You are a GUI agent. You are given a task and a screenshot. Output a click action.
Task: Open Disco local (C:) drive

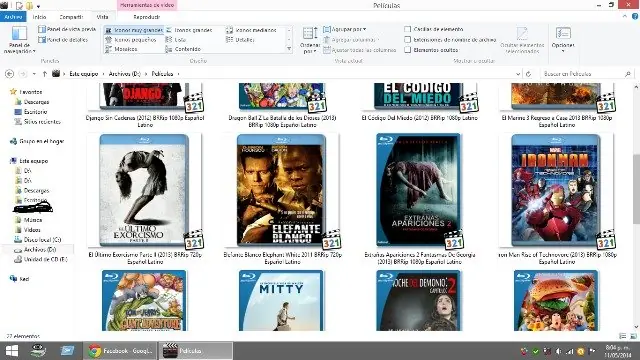pyautogui.click(x=42, y=240)
